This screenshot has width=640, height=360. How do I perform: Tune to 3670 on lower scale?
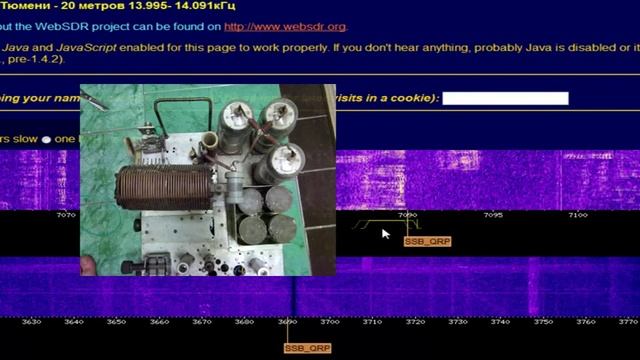pos(202,322)
